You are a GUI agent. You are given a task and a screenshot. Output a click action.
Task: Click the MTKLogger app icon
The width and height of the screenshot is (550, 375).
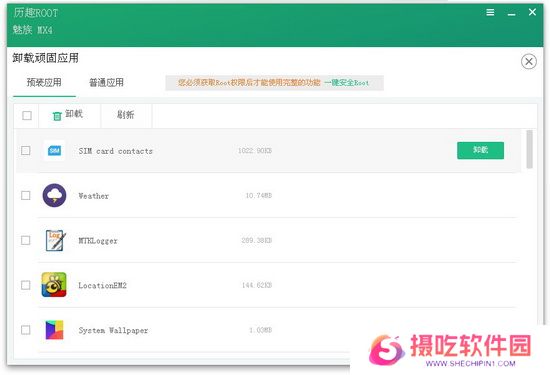pos(55,240)
